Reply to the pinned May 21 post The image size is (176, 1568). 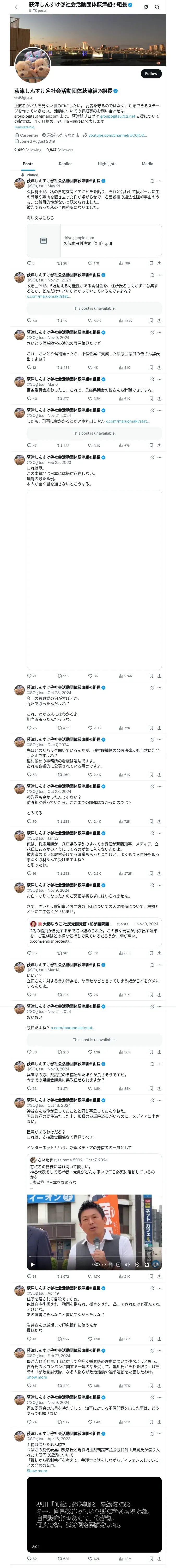tap(28, 264)
